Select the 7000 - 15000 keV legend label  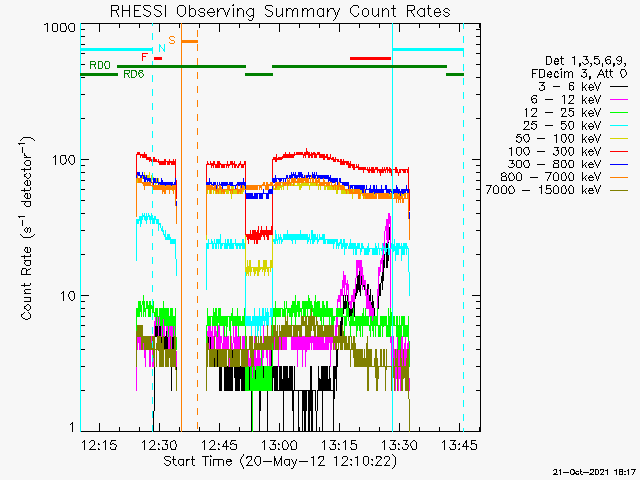point(543,190)
